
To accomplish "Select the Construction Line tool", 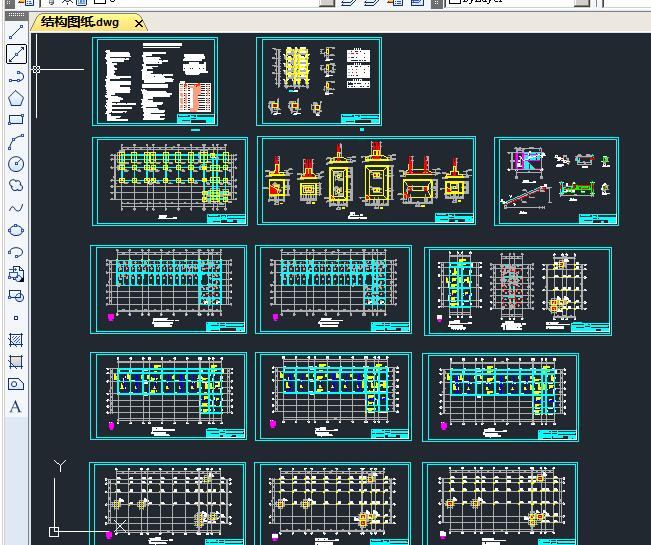I will coord(16,54).
